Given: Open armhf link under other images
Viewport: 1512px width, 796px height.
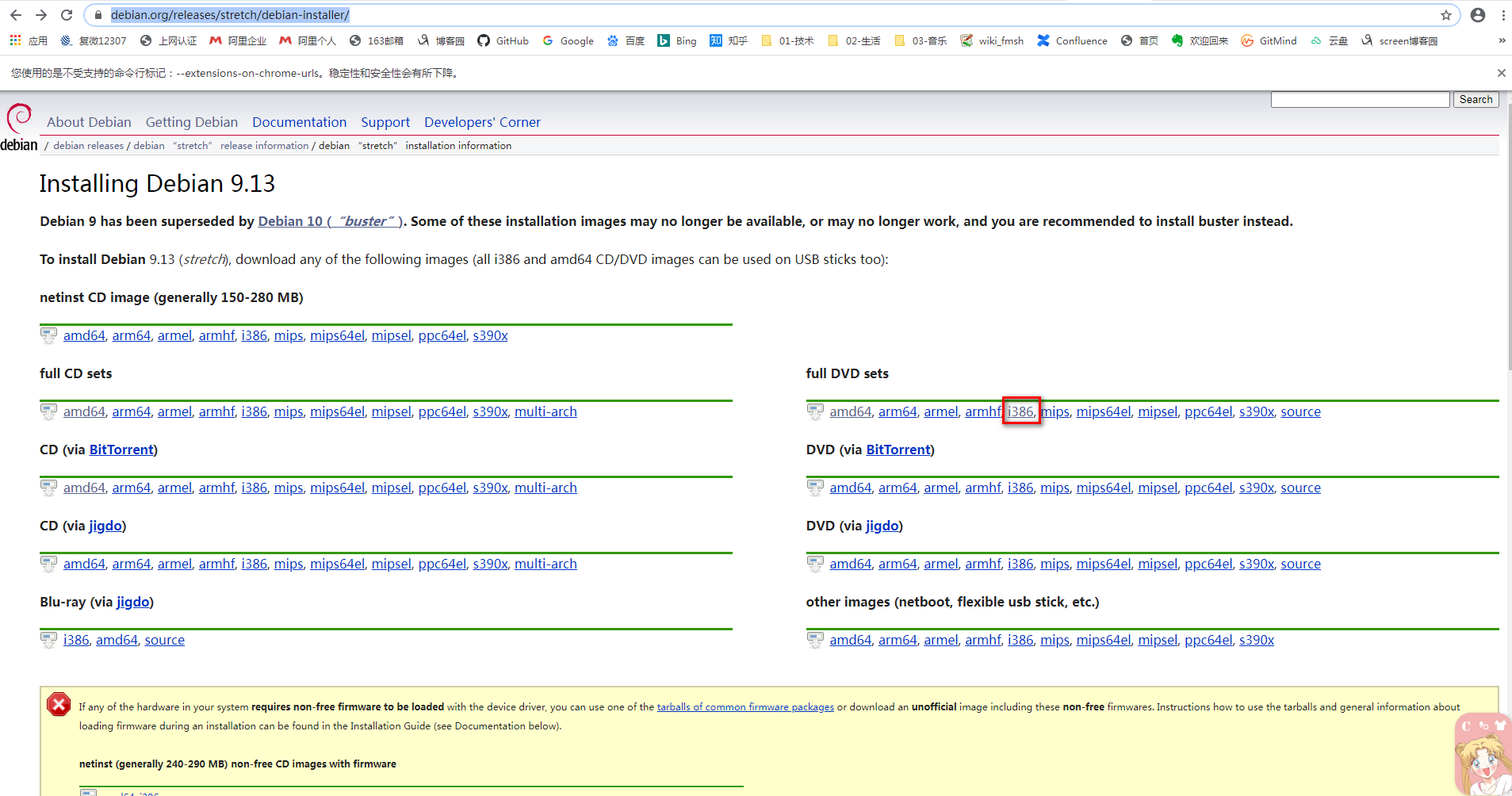Looking at the screenshot, I should pos(982,640).
